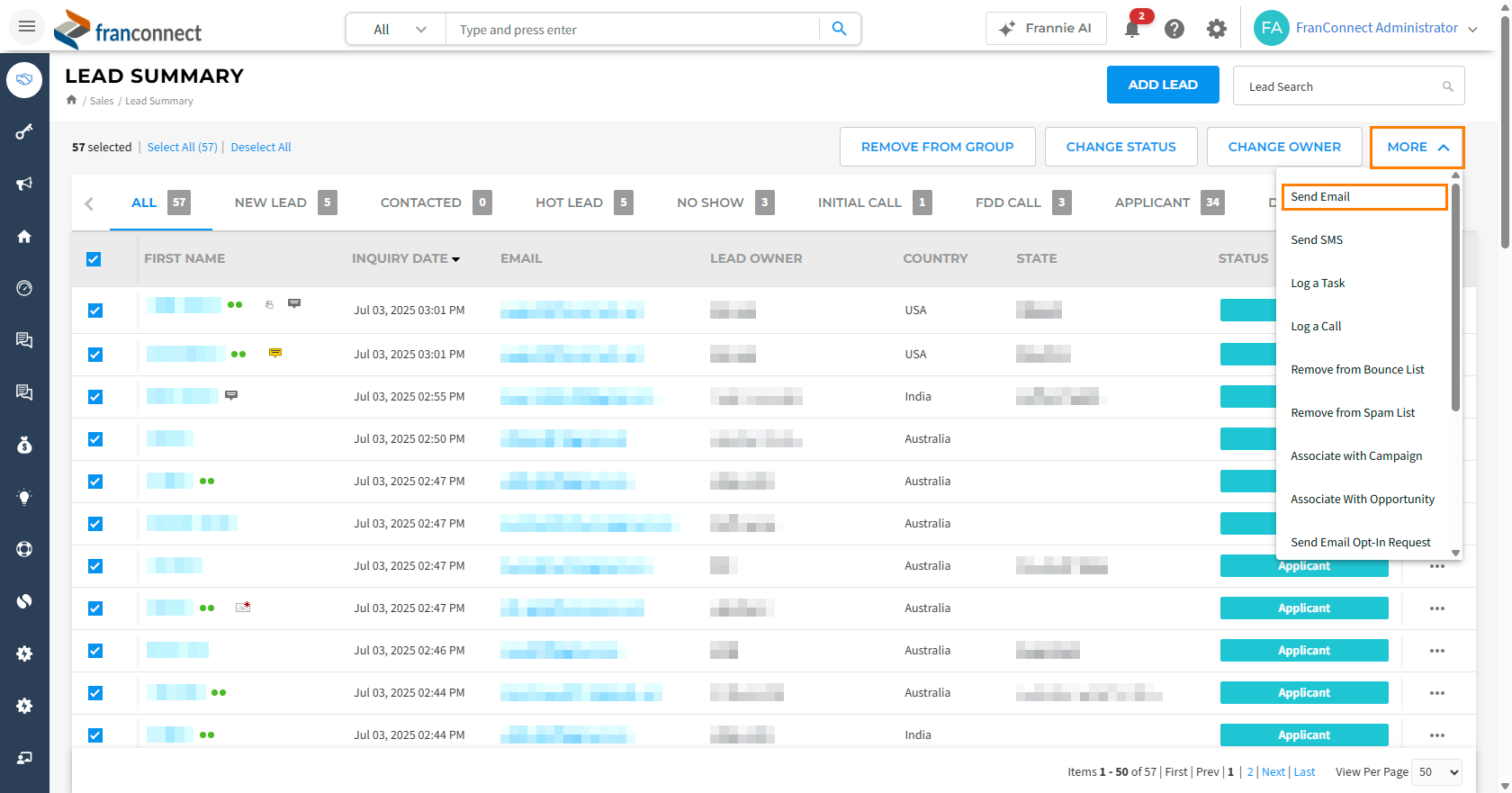Image resolution: width=1512 pixels, height=793 pixels.
Task: Open the lifebuoy support icon in sidebar
Action: 24,549
